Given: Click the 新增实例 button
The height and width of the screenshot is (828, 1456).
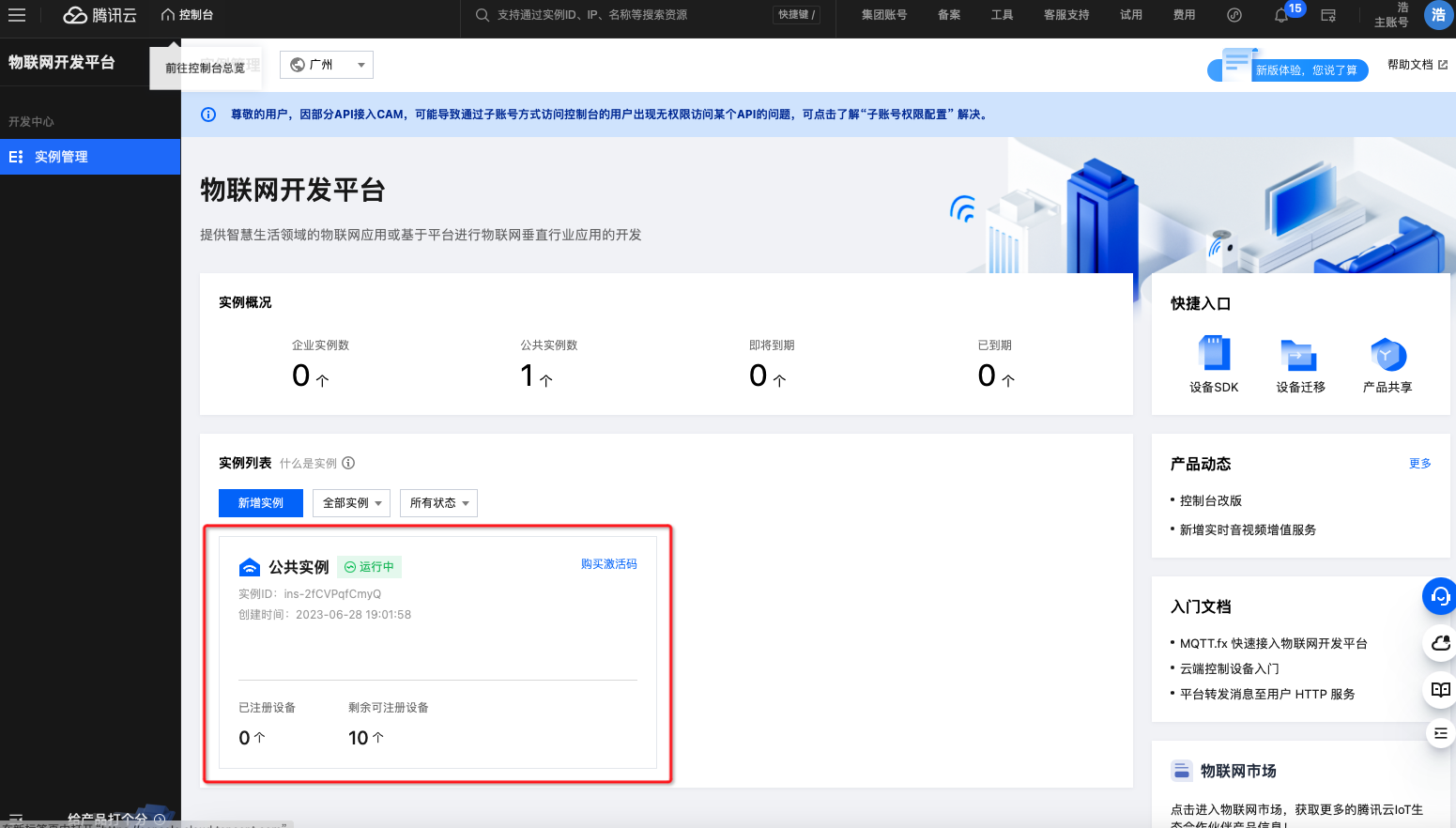Looking at the screenshot, I should click(260, 503).
